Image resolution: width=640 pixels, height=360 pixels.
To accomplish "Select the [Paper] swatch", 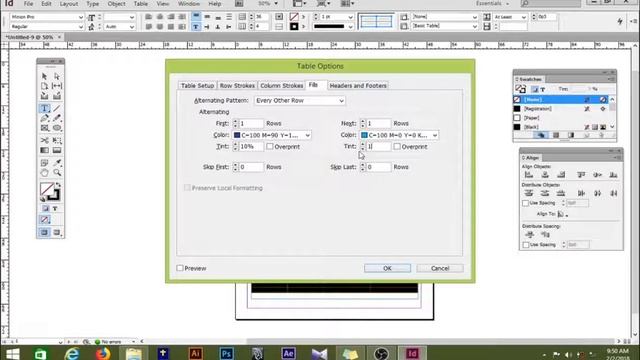I will click(x=561, y=118).
